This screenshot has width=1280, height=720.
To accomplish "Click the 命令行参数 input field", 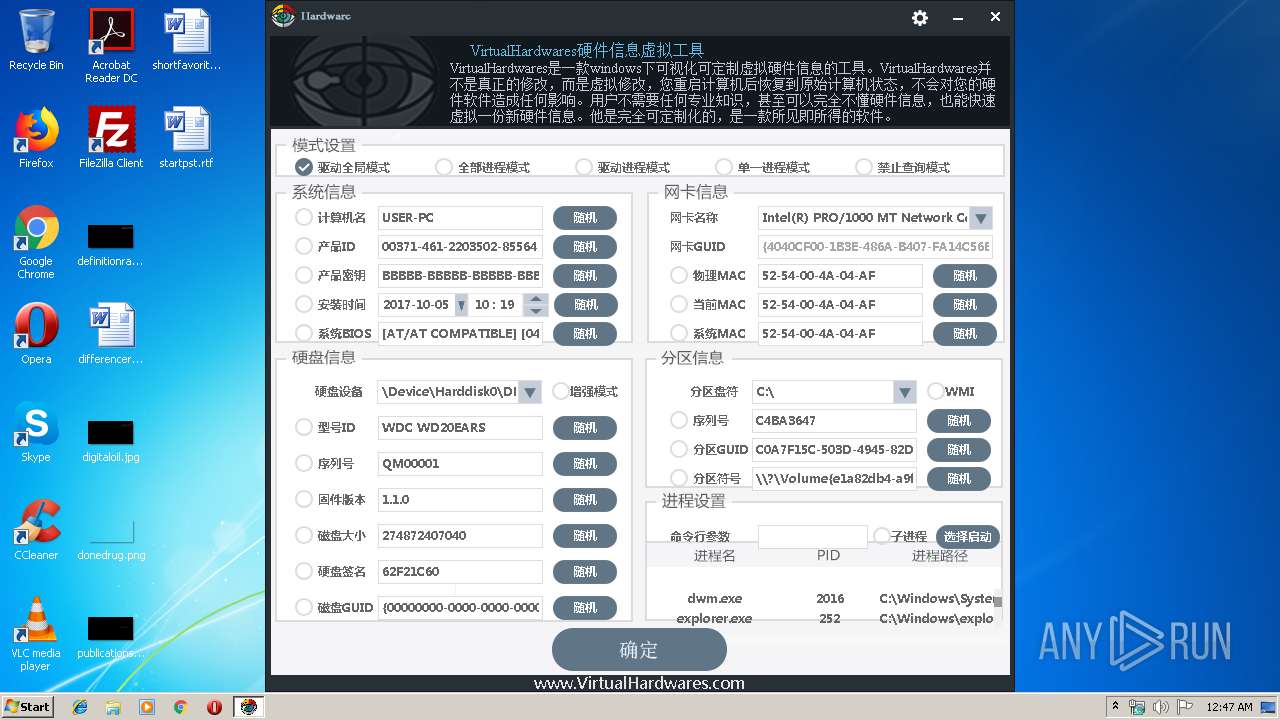I will pyautogui.click(x=812, y=537).
